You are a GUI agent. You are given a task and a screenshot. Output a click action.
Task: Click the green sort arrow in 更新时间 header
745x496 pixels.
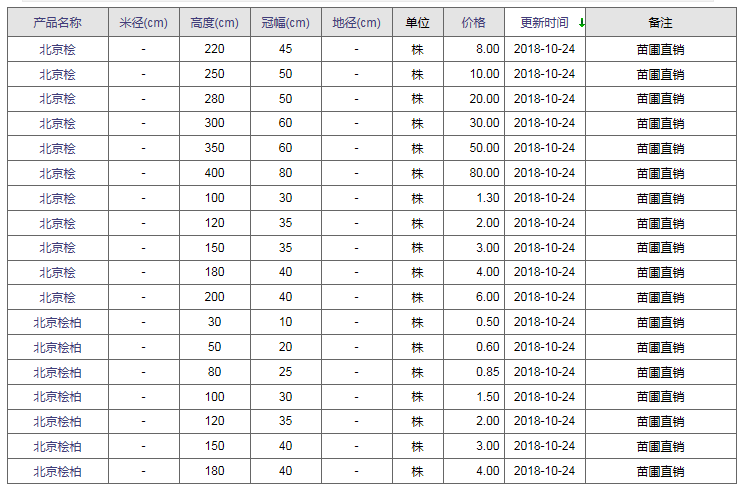pos(582,23)
